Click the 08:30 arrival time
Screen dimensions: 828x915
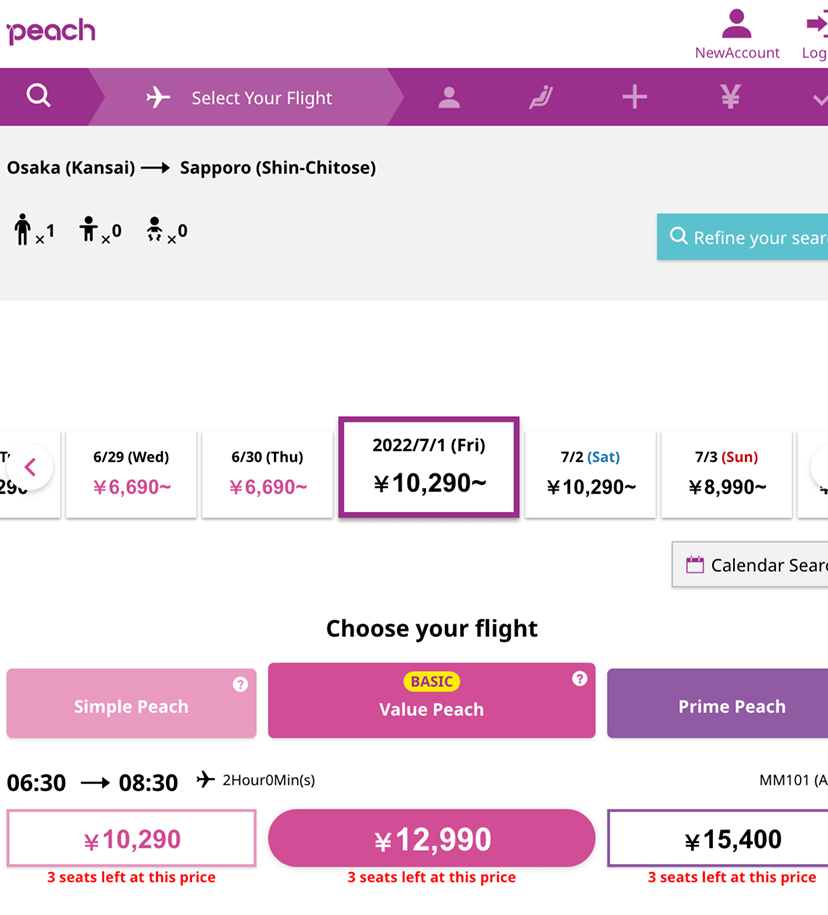[148, 783]
